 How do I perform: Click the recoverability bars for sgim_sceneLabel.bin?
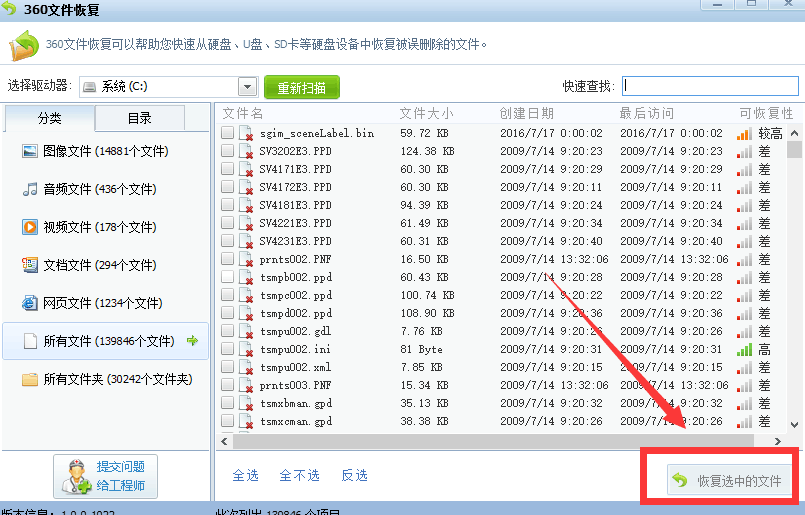pos(744,134)
